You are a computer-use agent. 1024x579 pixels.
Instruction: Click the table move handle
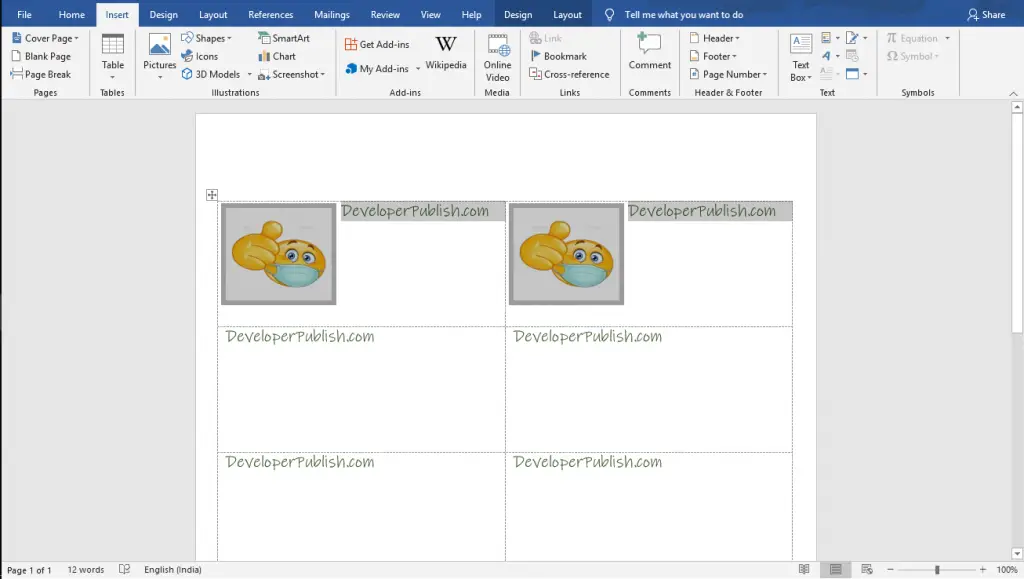212,195
